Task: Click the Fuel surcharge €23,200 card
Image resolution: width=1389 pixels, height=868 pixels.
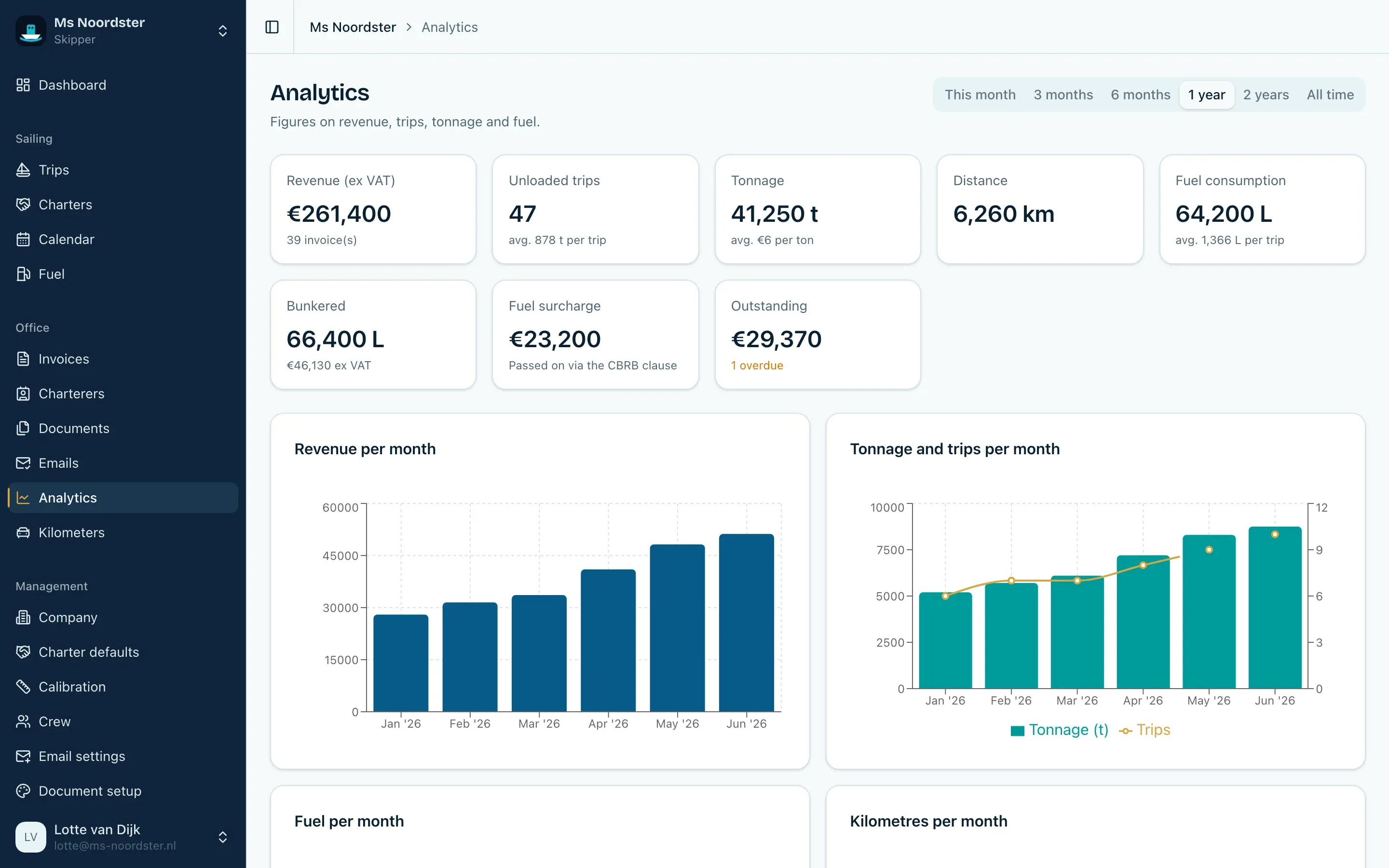Action: coord(595,335)
